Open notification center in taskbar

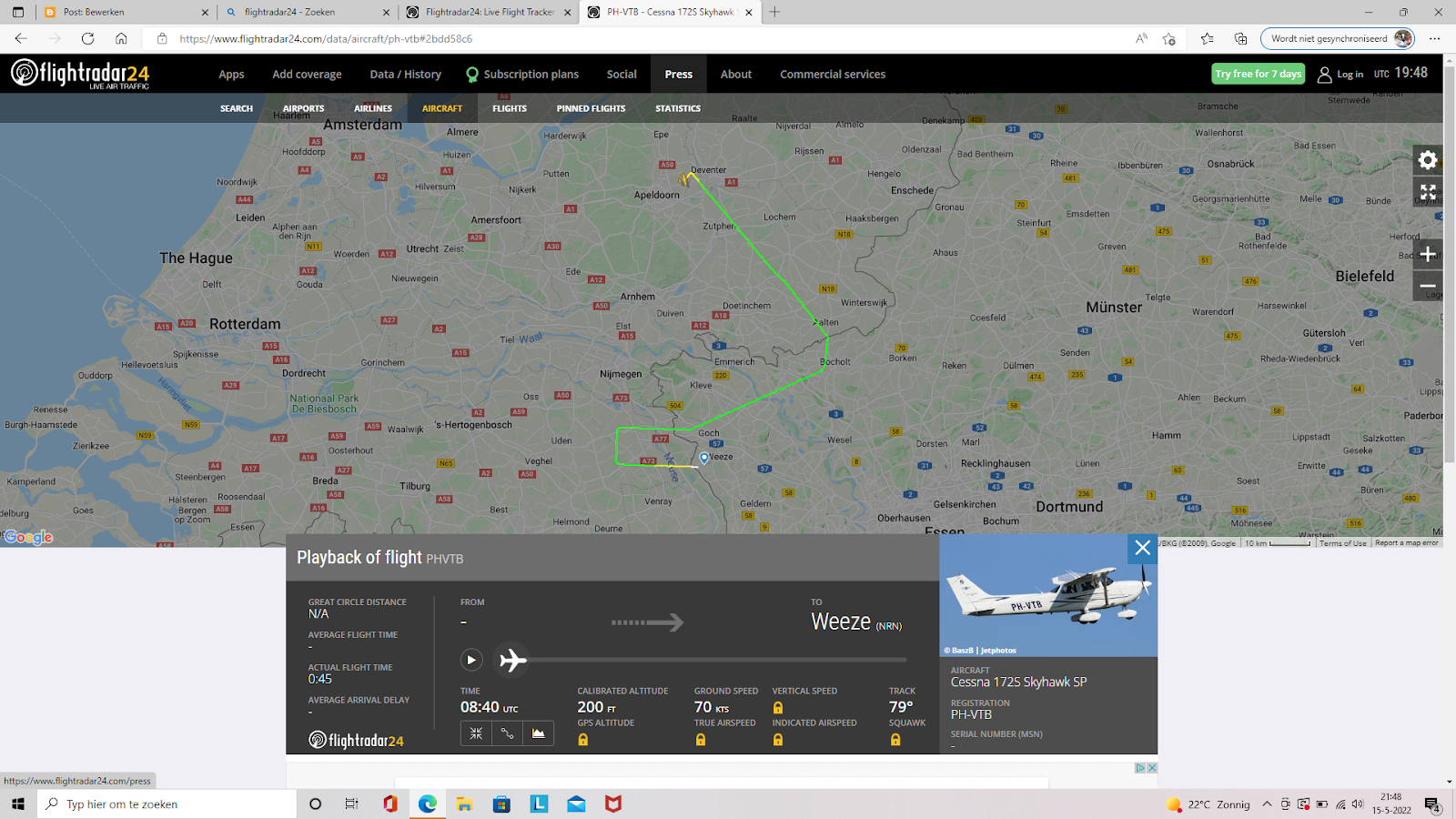(x=1432, y=804)
